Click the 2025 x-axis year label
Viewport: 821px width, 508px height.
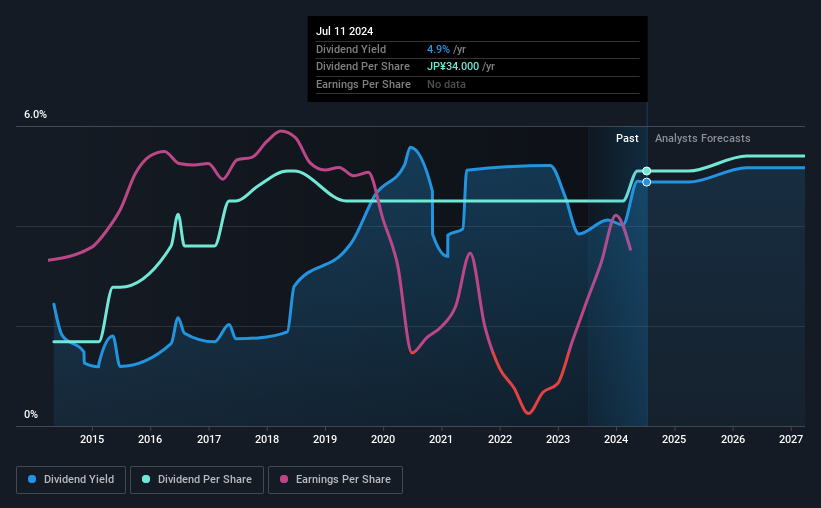[674, 439]
